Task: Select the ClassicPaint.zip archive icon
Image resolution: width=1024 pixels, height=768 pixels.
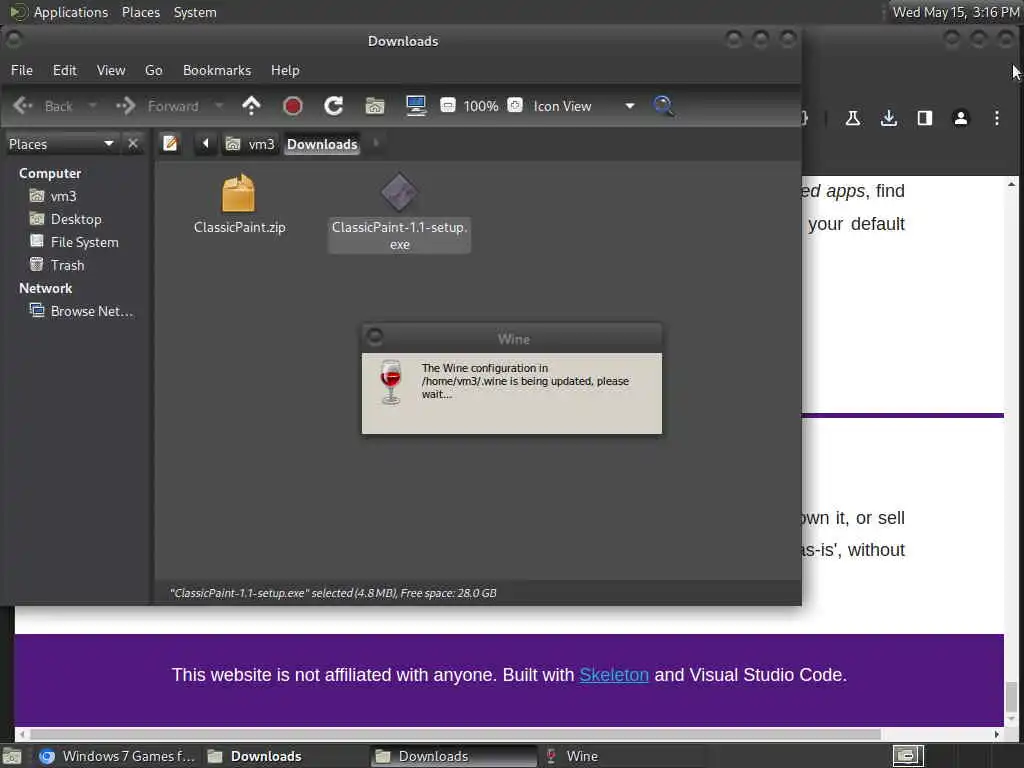Action: pyautogui.click(x=238, y=193)
